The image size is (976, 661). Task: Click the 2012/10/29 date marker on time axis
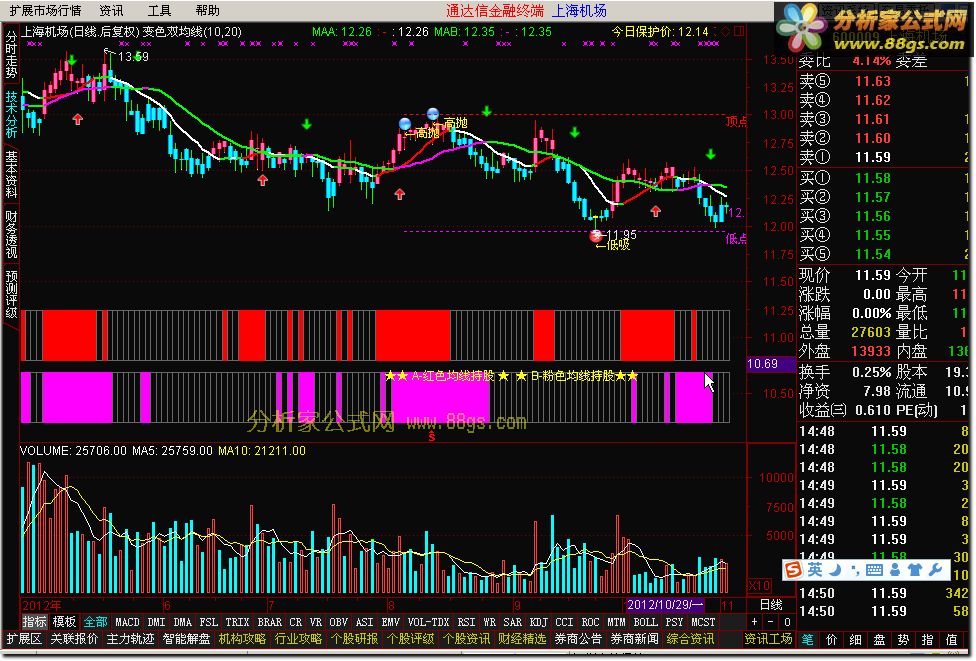coord(665,604)
